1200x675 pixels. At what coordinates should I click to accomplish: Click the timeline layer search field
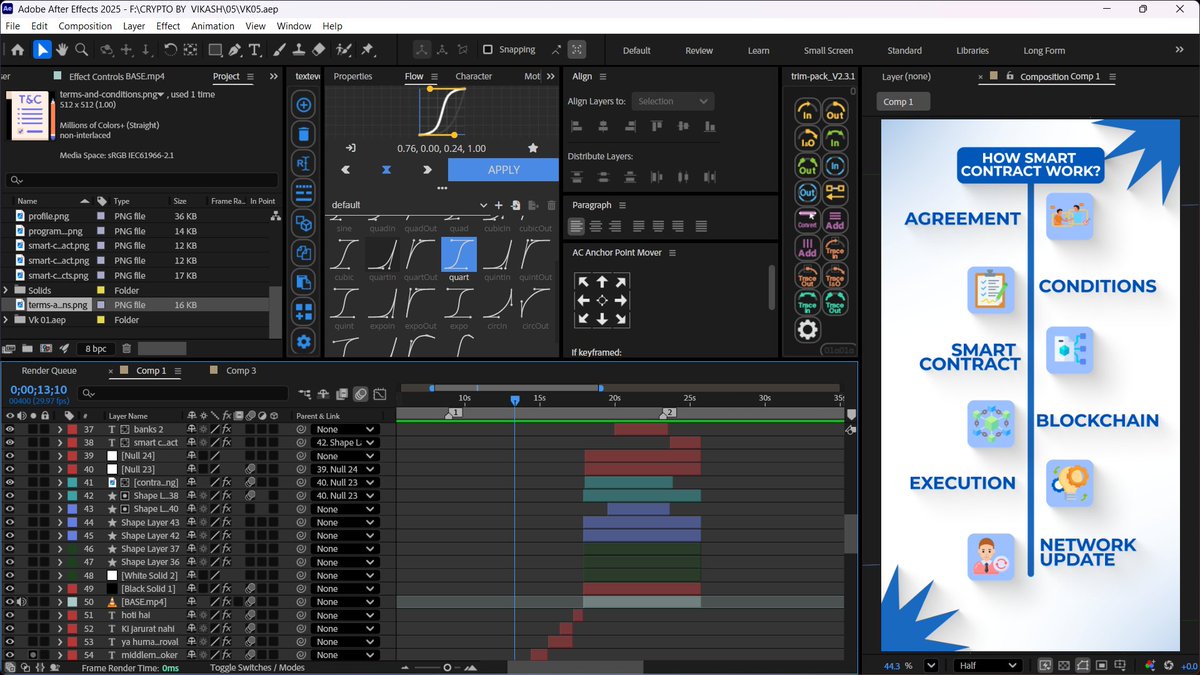click(185, 393)
